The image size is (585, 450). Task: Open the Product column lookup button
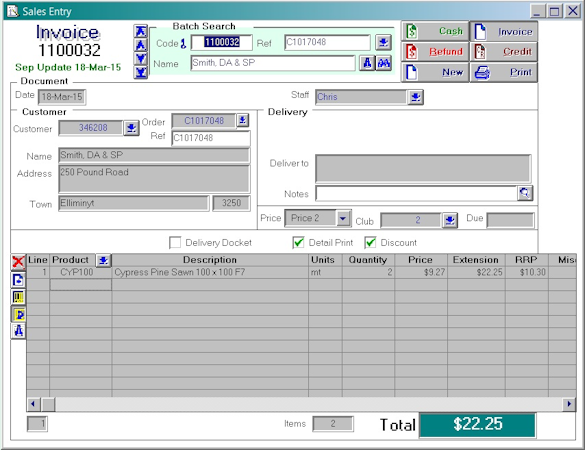coord(103,260)
